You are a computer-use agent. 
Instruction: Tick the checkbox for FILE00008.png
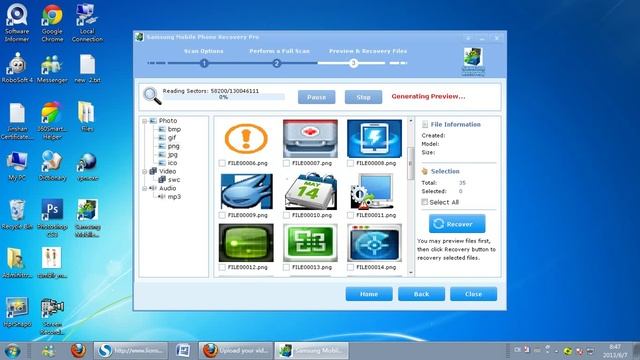click(350, 163)
